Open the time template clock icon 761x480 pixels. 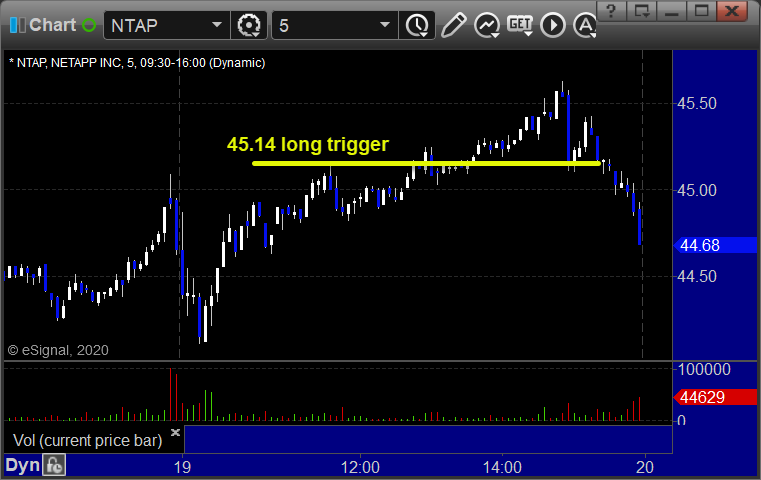(x=417, y=25)
